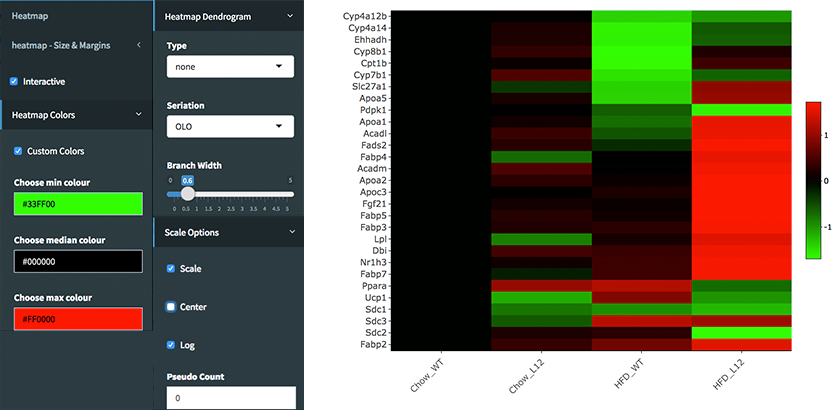
Task: Expand heatmap - Size & Margins arrow
Action: [139, 45]
